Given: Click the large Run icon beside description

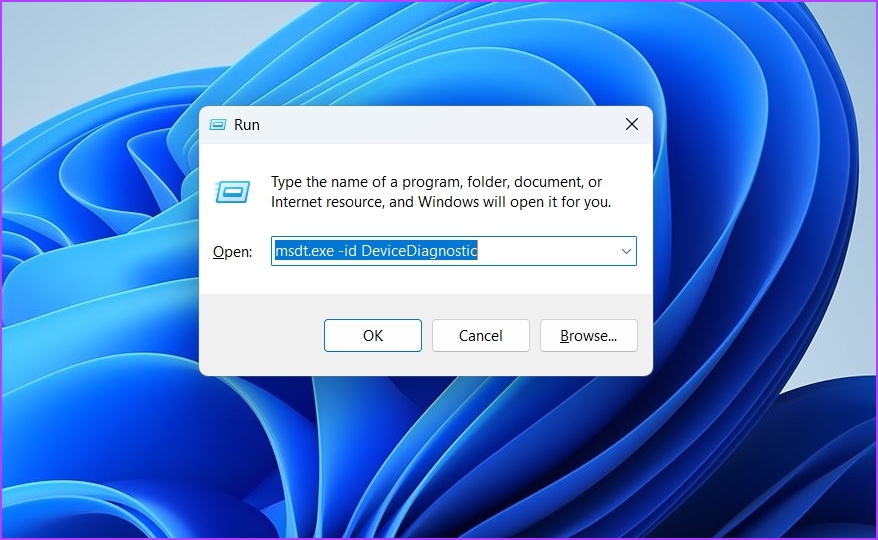Looking at the screenshot, I should click(232, 192).
